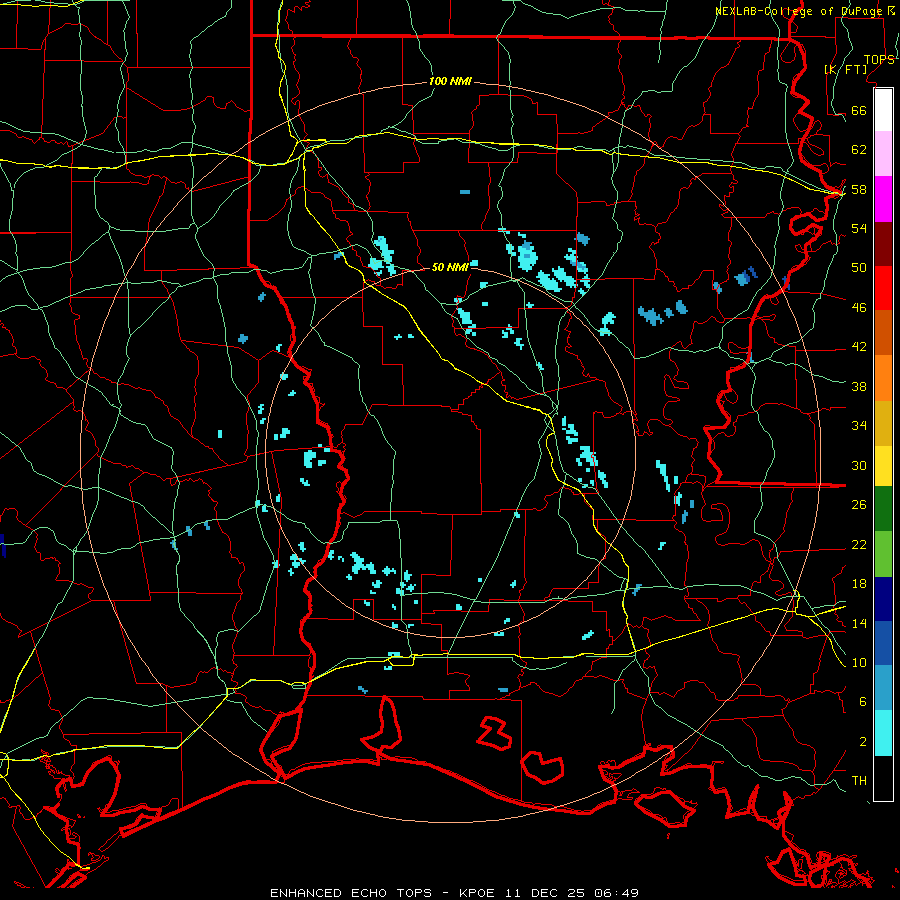Click the dark red (maroon) legend swatch
900x900 pixels.
(x=883, y=244)
